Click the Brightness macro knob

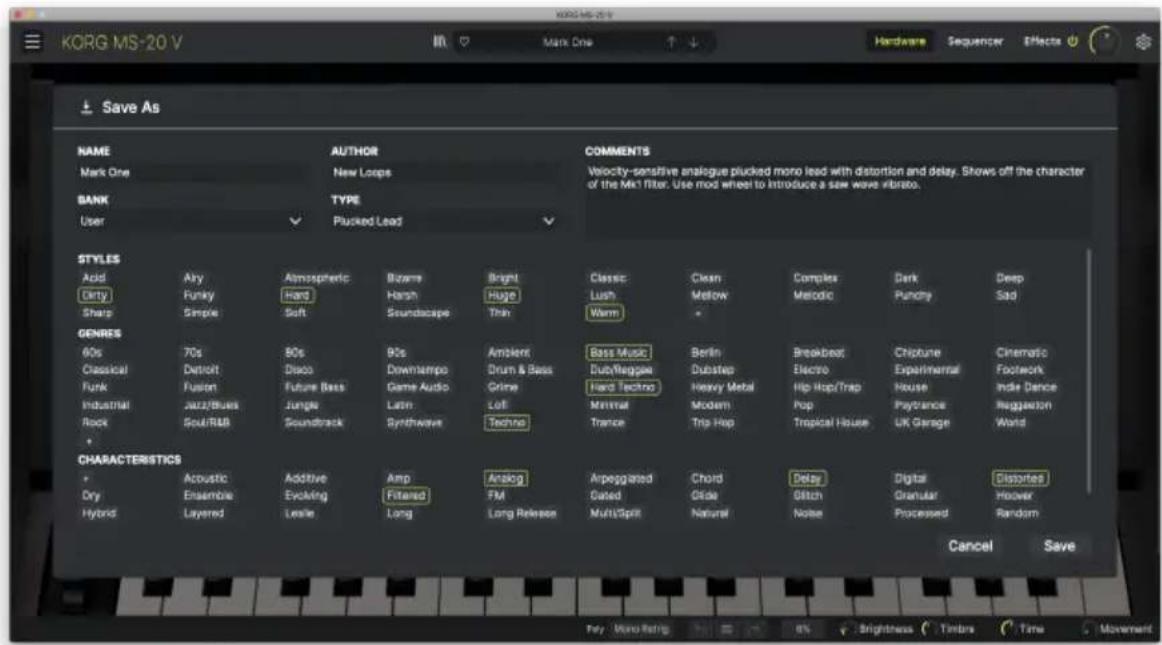point(846,629)
